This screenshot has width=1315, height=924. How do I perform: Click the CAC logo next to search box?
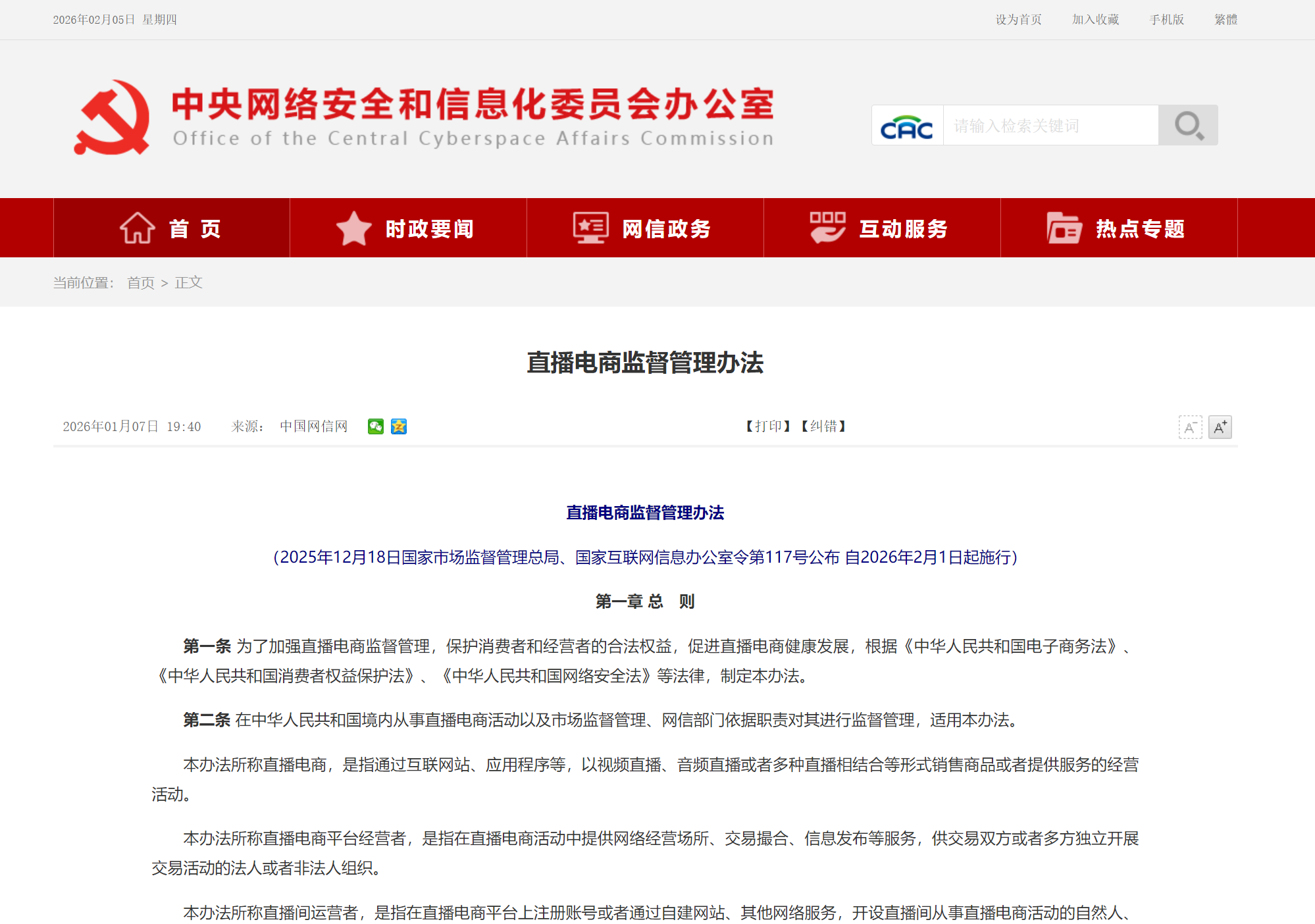pos(906,126)
